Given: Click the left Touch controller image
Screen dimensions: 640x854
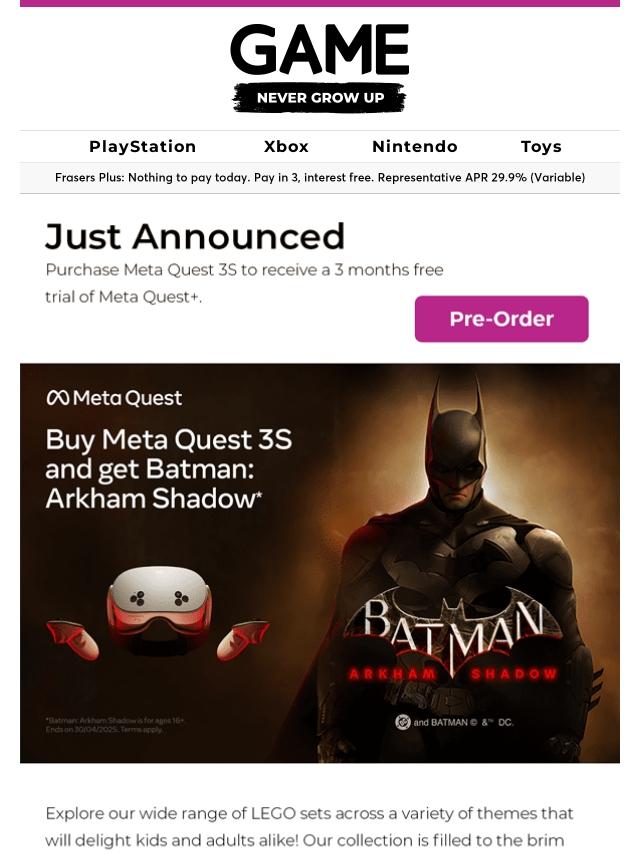Looking at the screenshot, I should click(72, 639).
